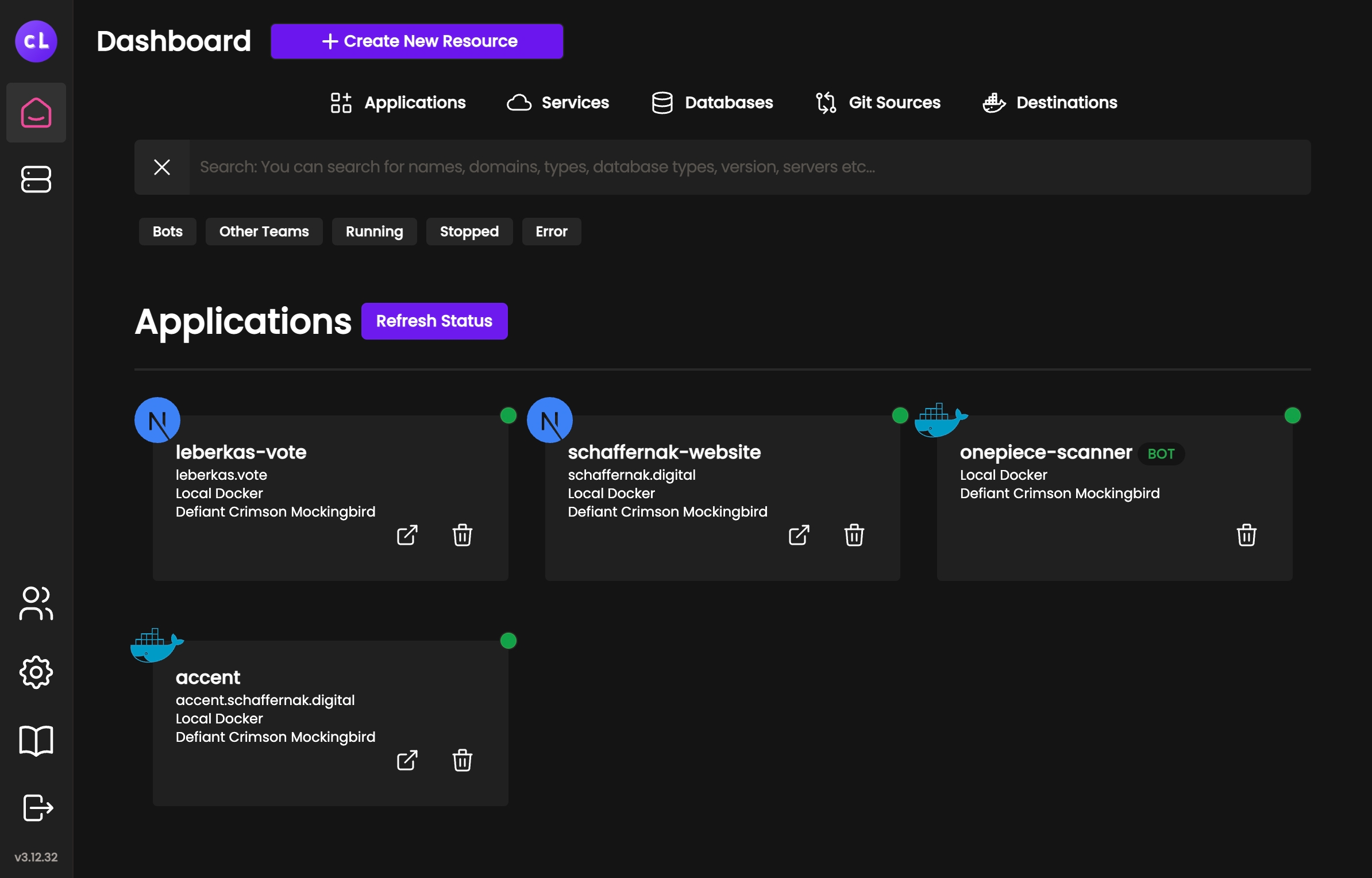Click the Logout icon in sidebar

pos(38,808)
